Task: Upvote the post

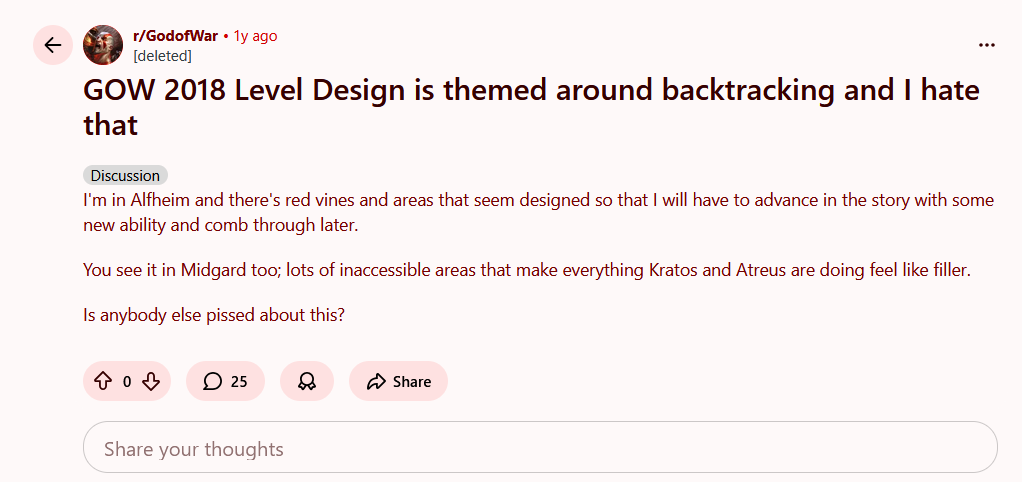Action: coord(102,381)
